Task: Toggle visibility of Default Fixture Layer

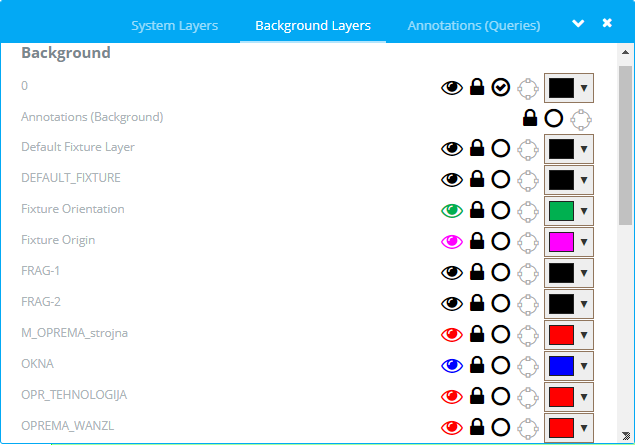Action: [x=452, y=149]
